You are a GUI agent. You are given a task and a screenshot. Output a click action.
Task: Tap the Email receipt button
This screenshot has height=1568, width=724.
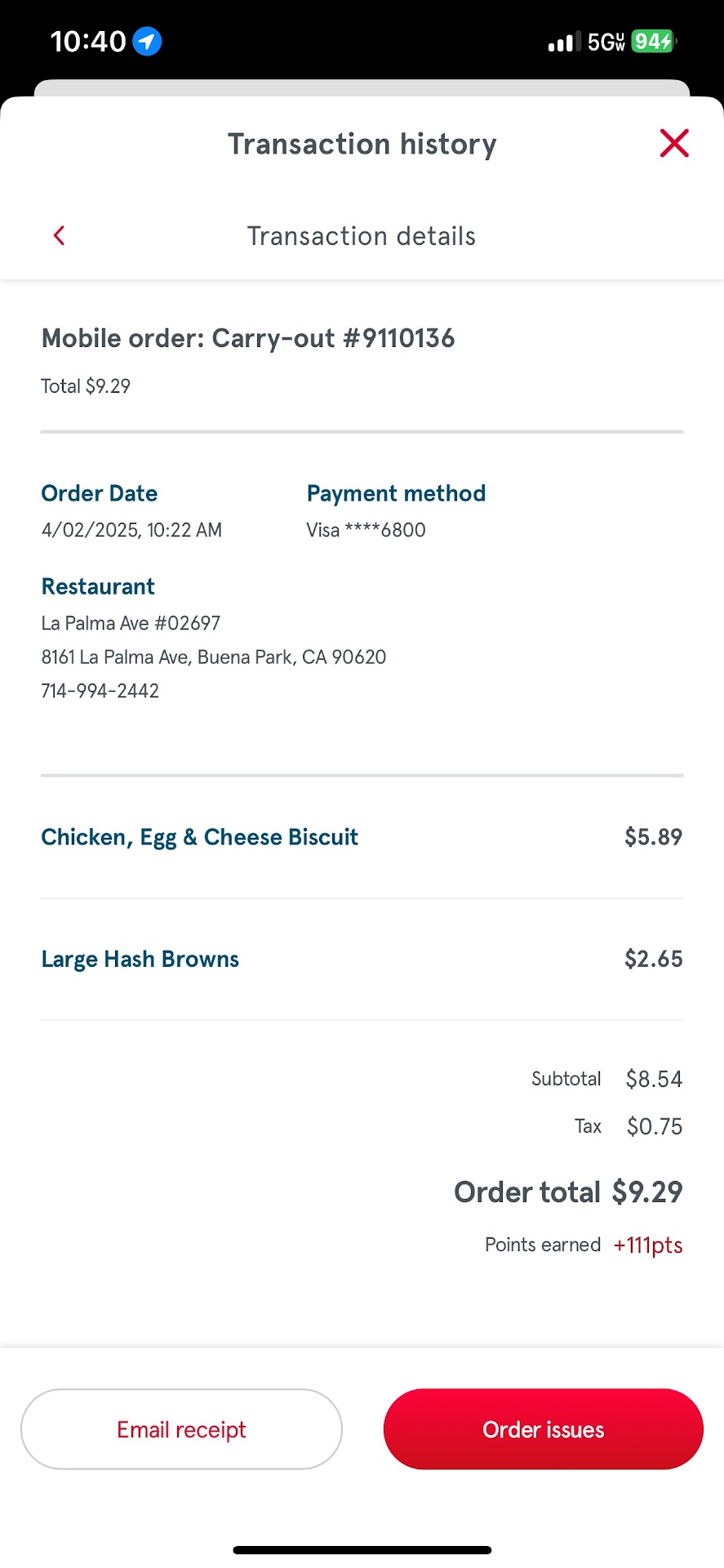click(x=181, y=1429)
